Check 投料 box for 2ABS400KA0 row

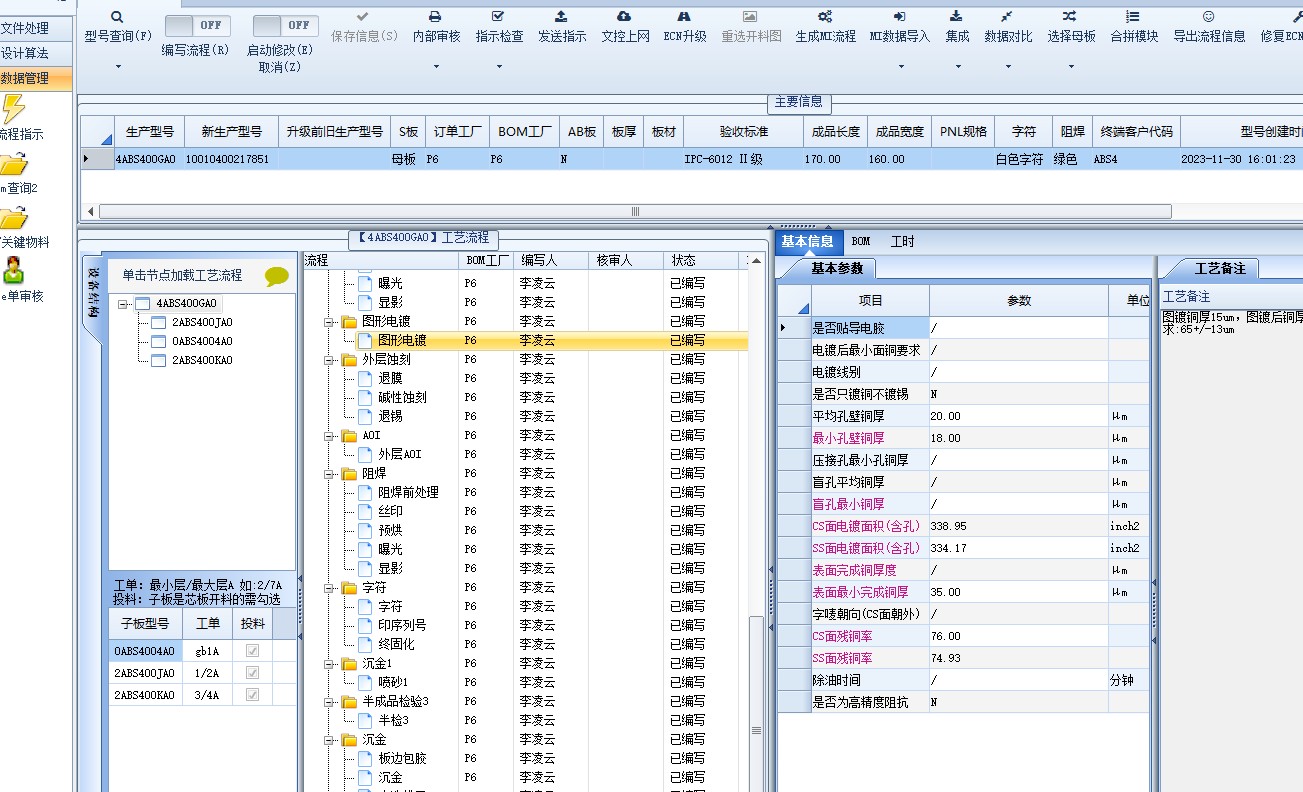pos(252,695)
